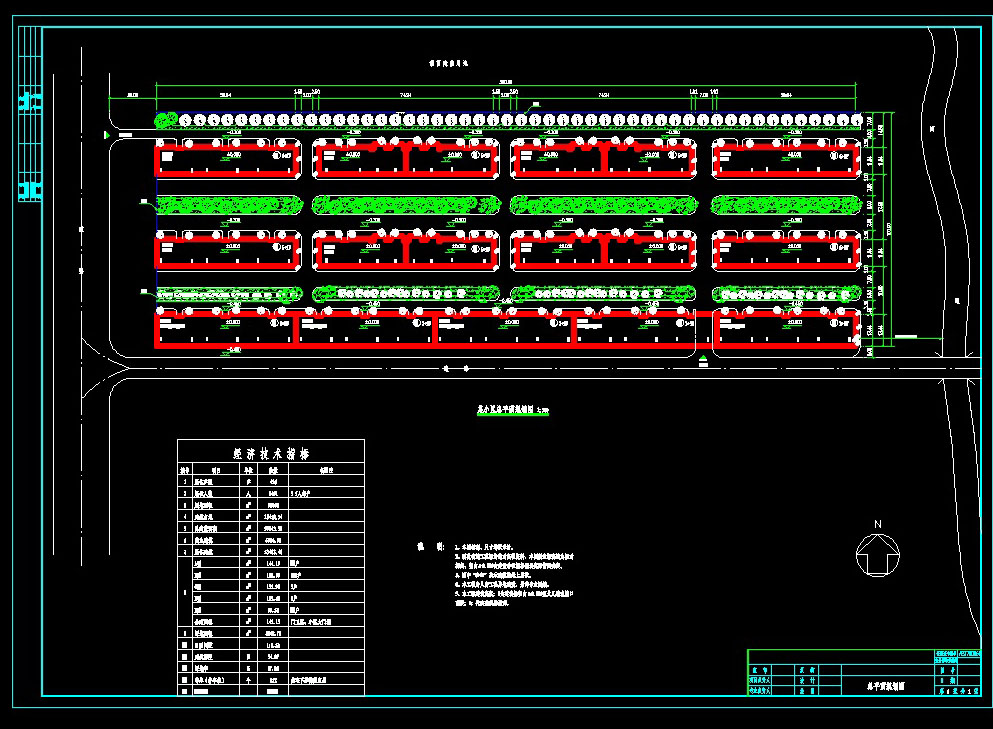Click the economic indicators table title
This screenshot has width=993, height=729.
(270, 452)
